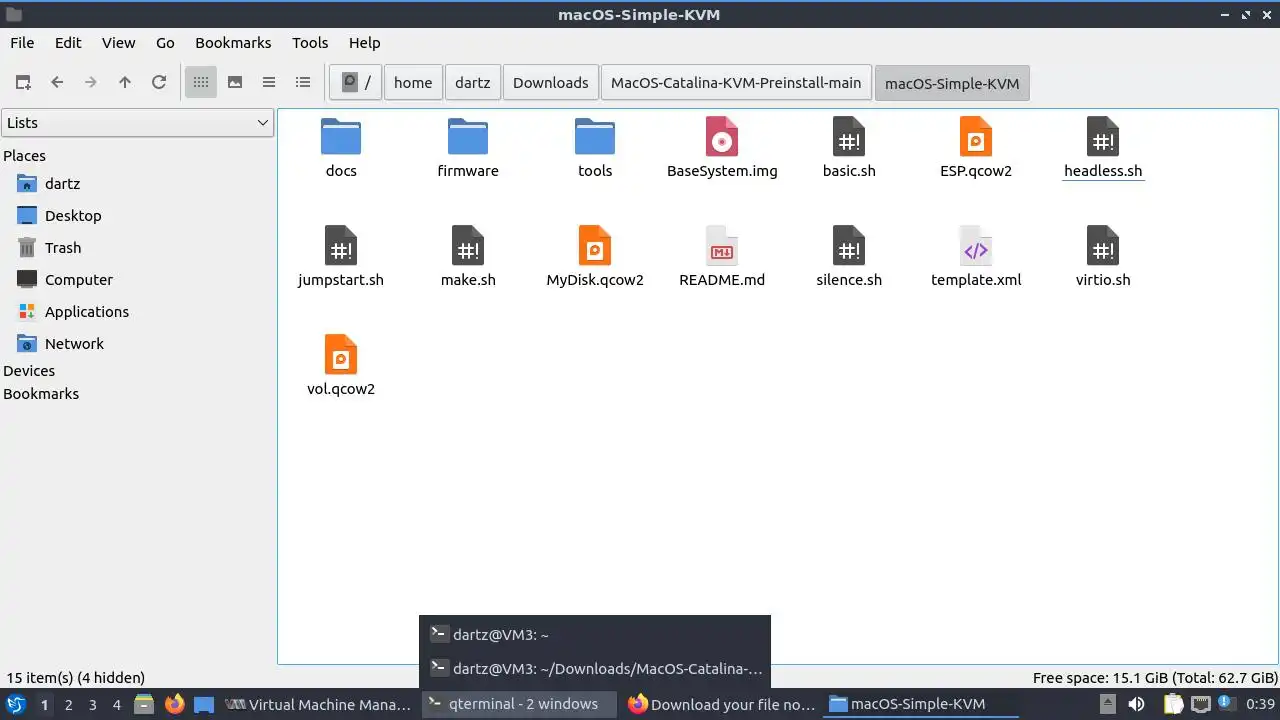Select the jumpstart.sh script

pyautogui.click(x=341, y=256)
